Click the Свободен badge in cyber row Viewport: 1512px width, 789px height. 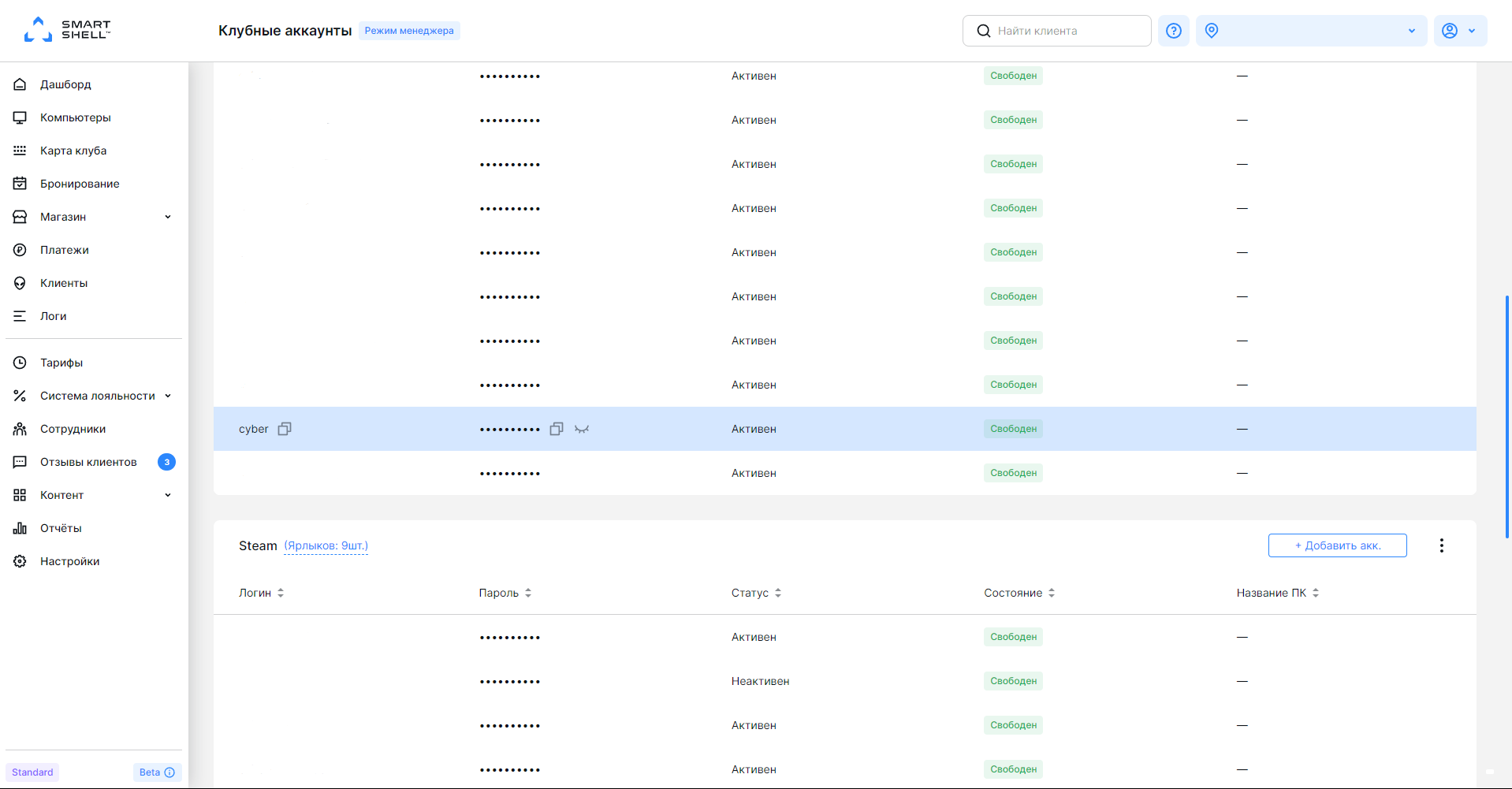1013,429
